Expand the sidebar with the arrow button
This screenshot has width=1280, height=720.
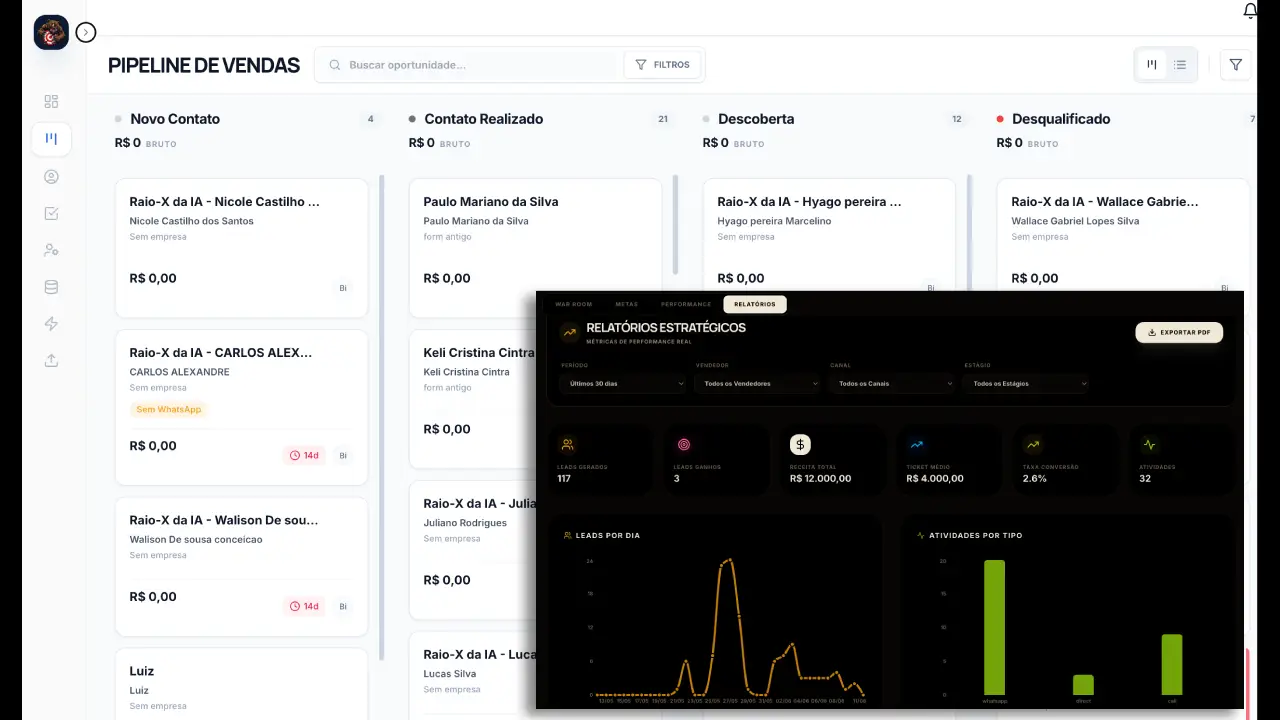[86, 33]
